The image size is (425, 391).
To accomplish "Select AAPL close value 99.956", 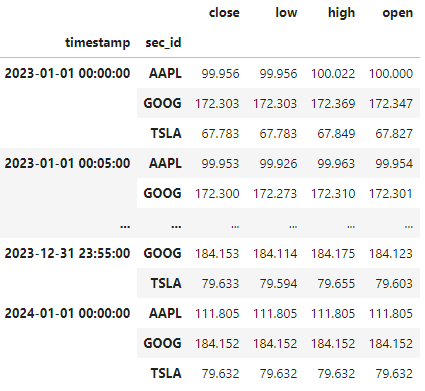I will (x=220, y=74).
